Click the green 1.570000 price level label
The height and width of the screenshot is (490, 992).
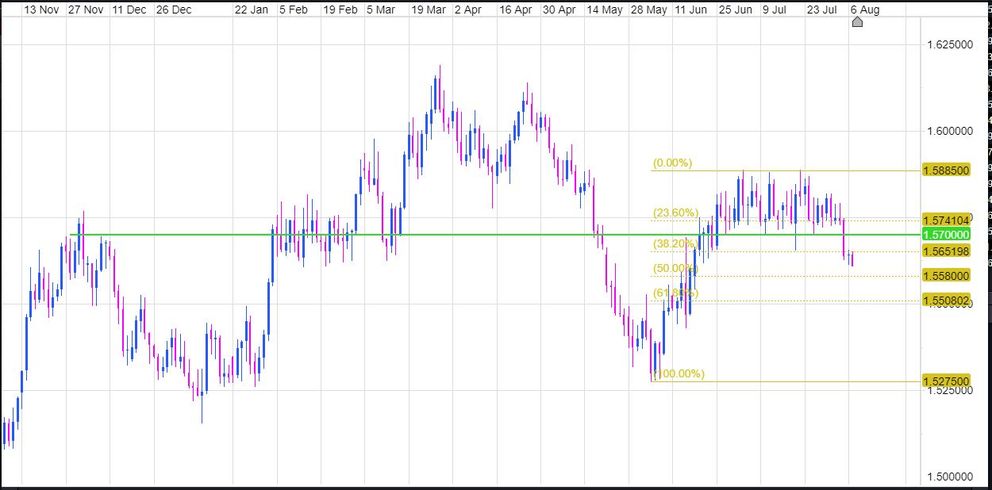(x=946, y=235)
